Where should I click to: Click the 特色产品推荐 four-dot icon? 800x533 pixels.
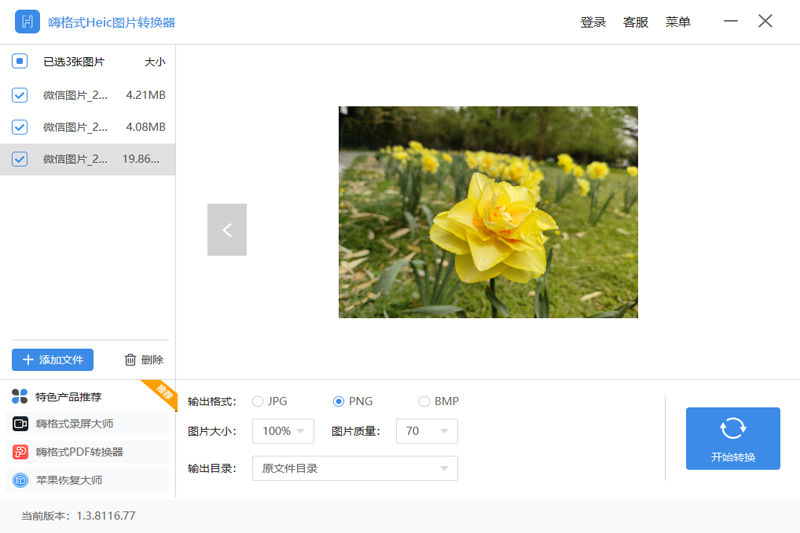tap(20, 396)
